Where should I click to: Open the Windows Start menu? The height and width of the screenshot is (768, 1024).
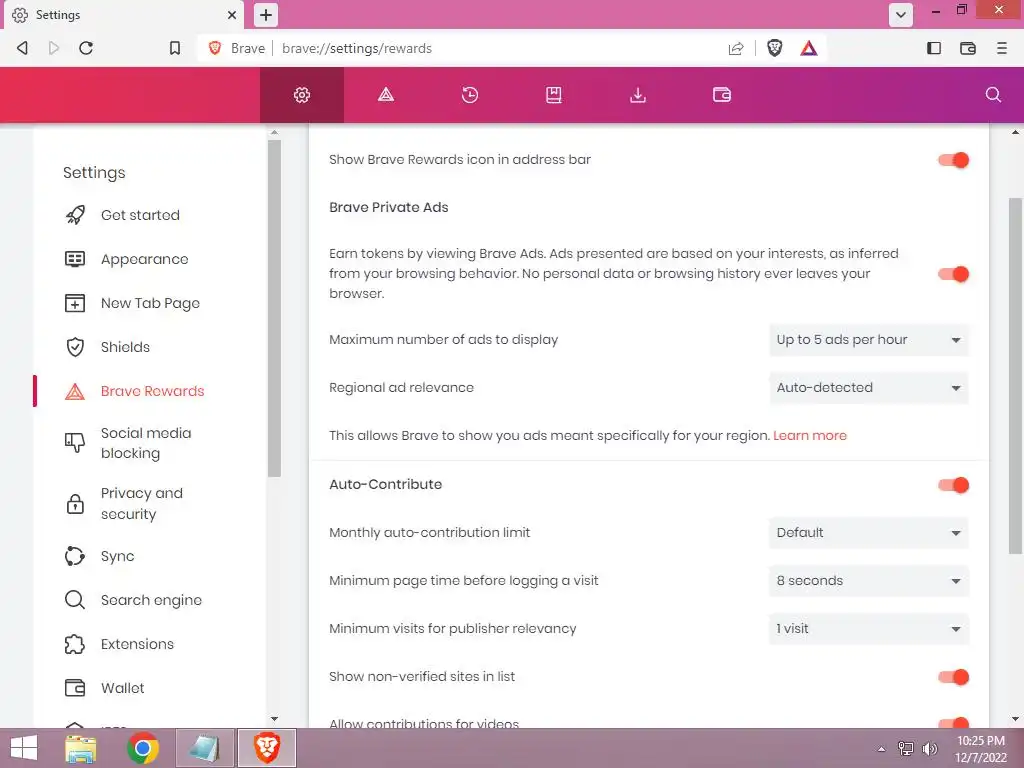click(24, 748)
